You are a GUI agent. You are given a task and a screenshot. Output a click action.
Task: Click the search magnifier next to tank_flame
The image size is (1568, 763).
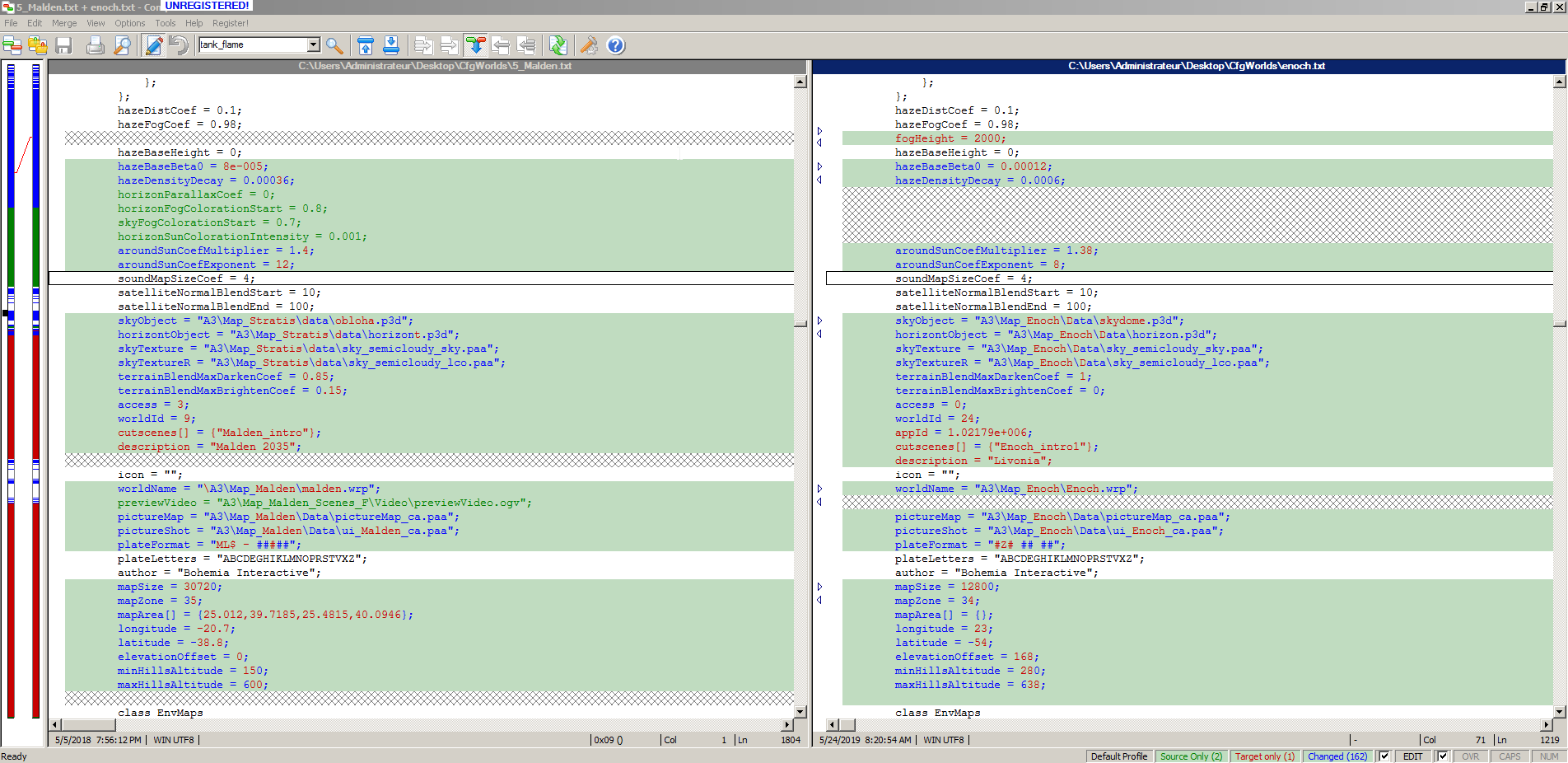point(334,45)
